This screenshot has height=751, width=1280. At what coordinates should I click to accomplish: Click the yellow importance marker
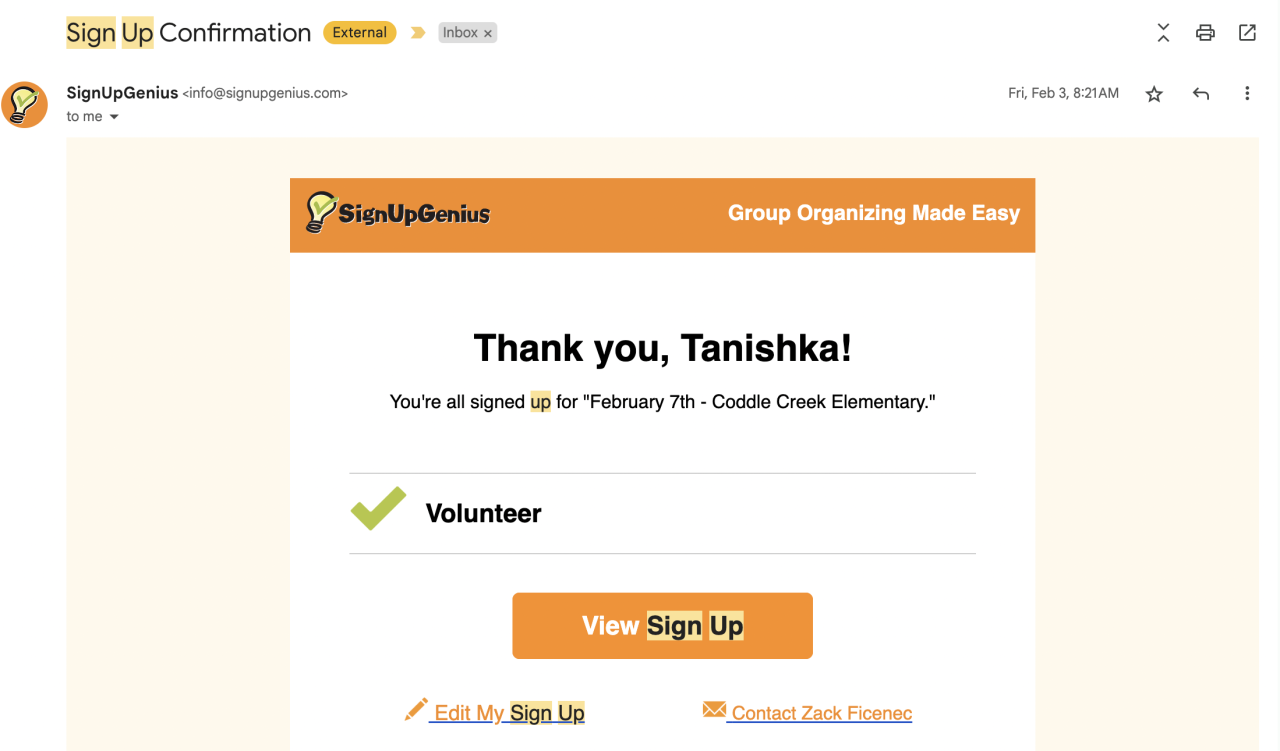[418, 33]
